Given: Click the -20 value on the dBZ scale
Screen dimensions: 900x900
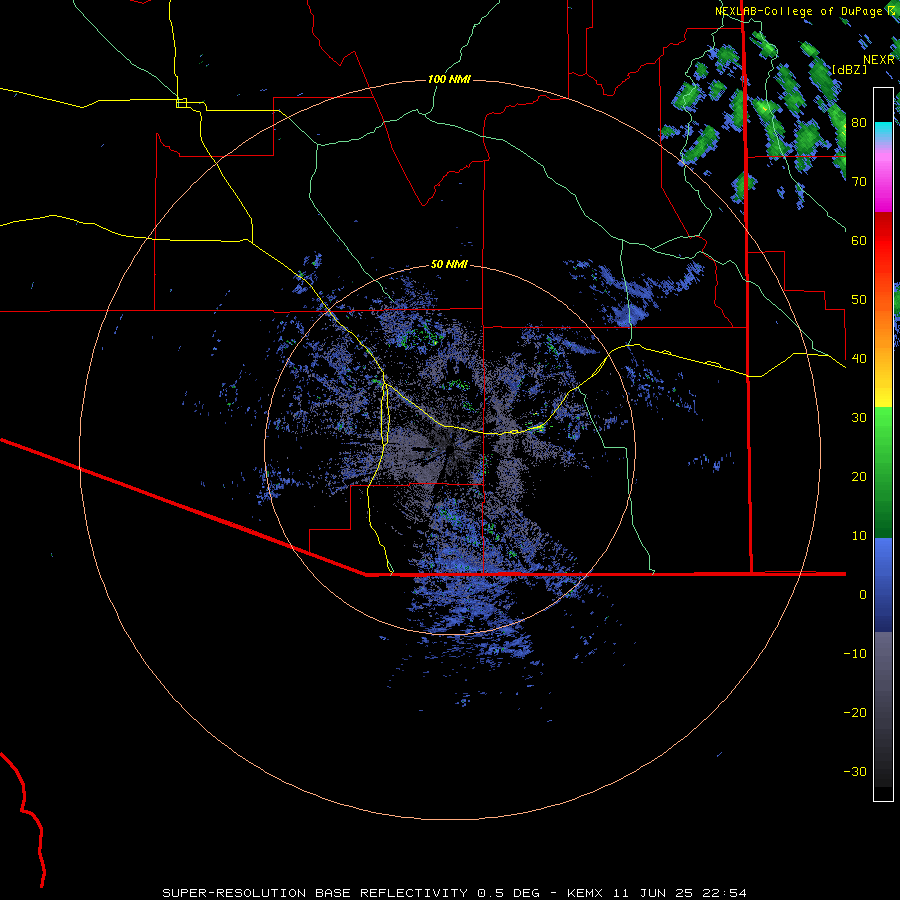Looking at the screenshot, I should pyautogui.click(x=855, y=712).
